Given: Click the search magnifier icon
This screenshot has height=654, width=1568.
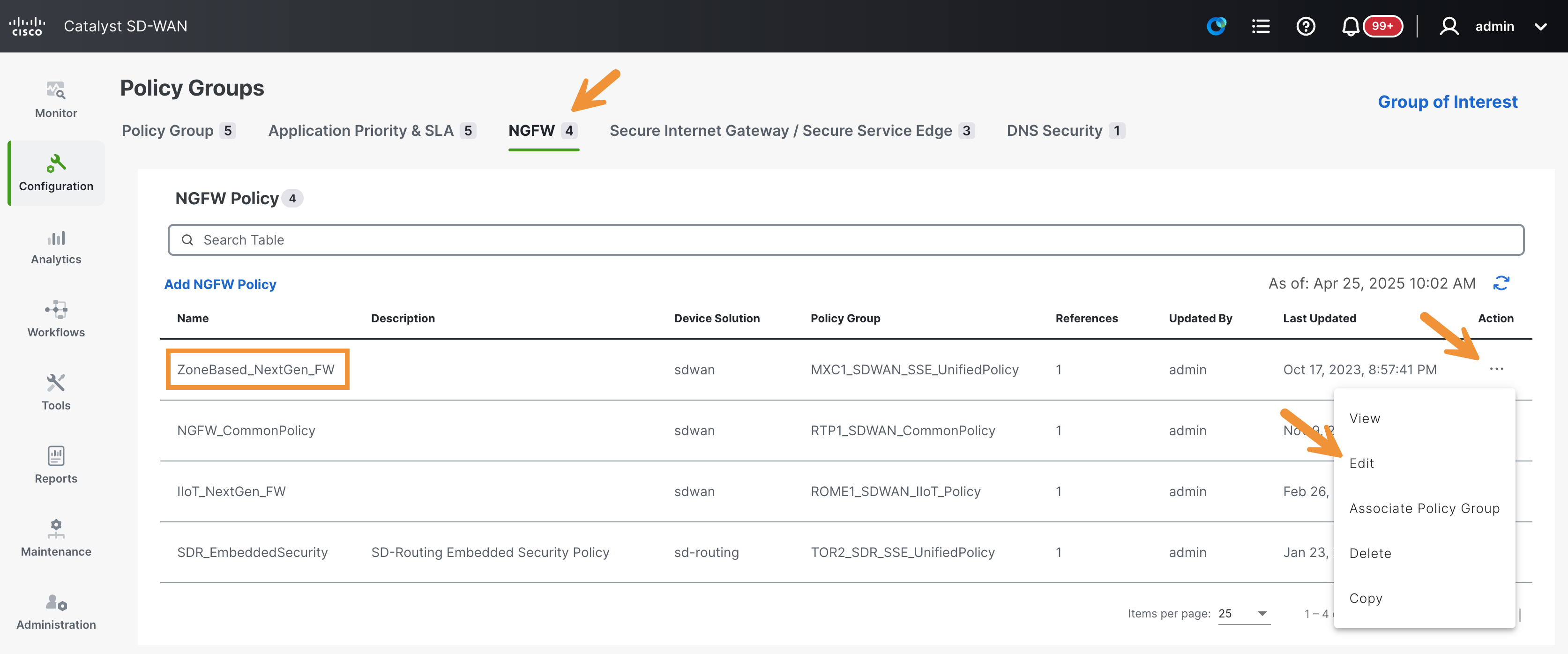Looking at the screenshot, I should (x=187, y=240).
